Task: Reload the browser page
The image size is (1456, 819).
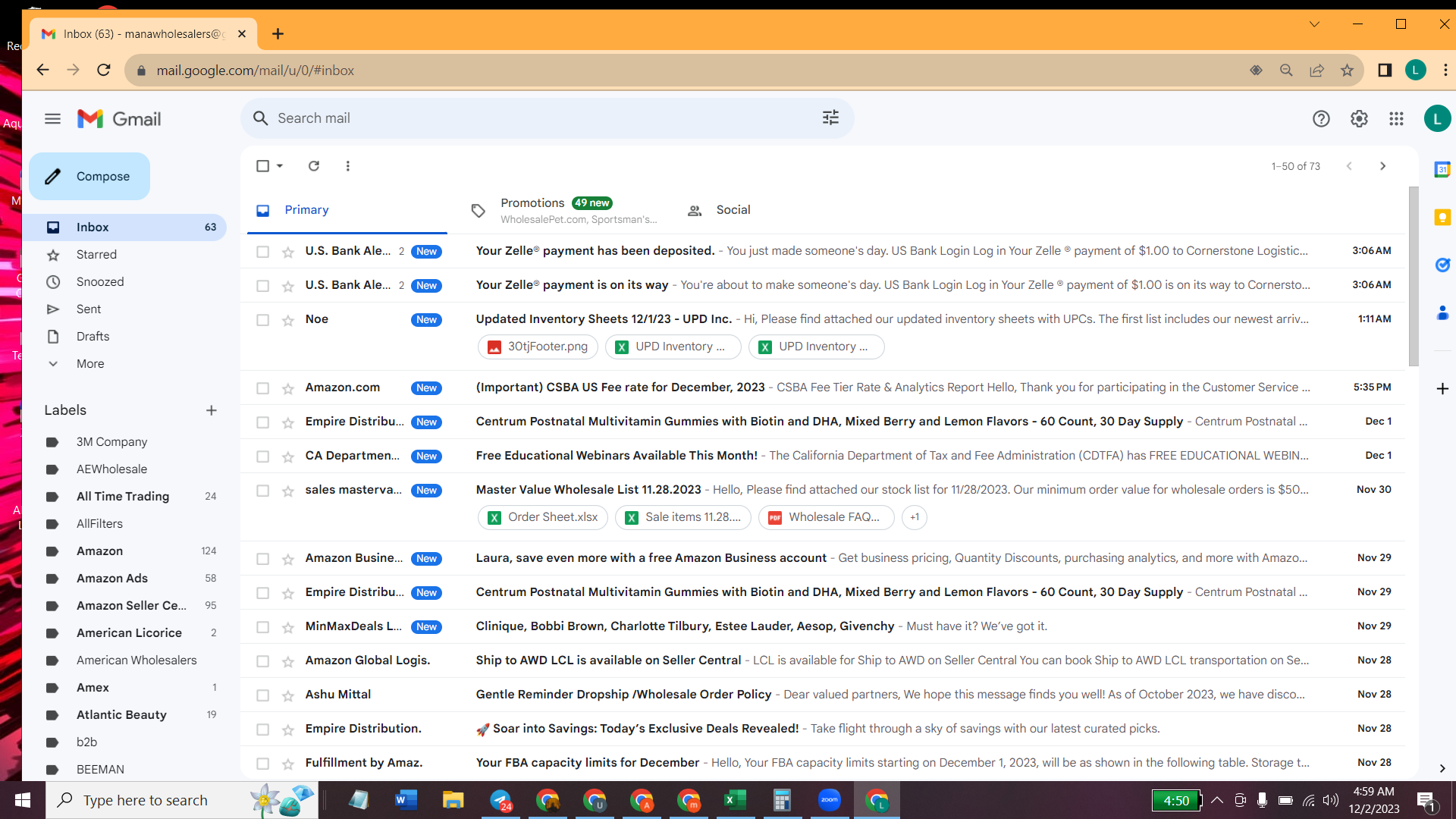Action: [104, 70]
